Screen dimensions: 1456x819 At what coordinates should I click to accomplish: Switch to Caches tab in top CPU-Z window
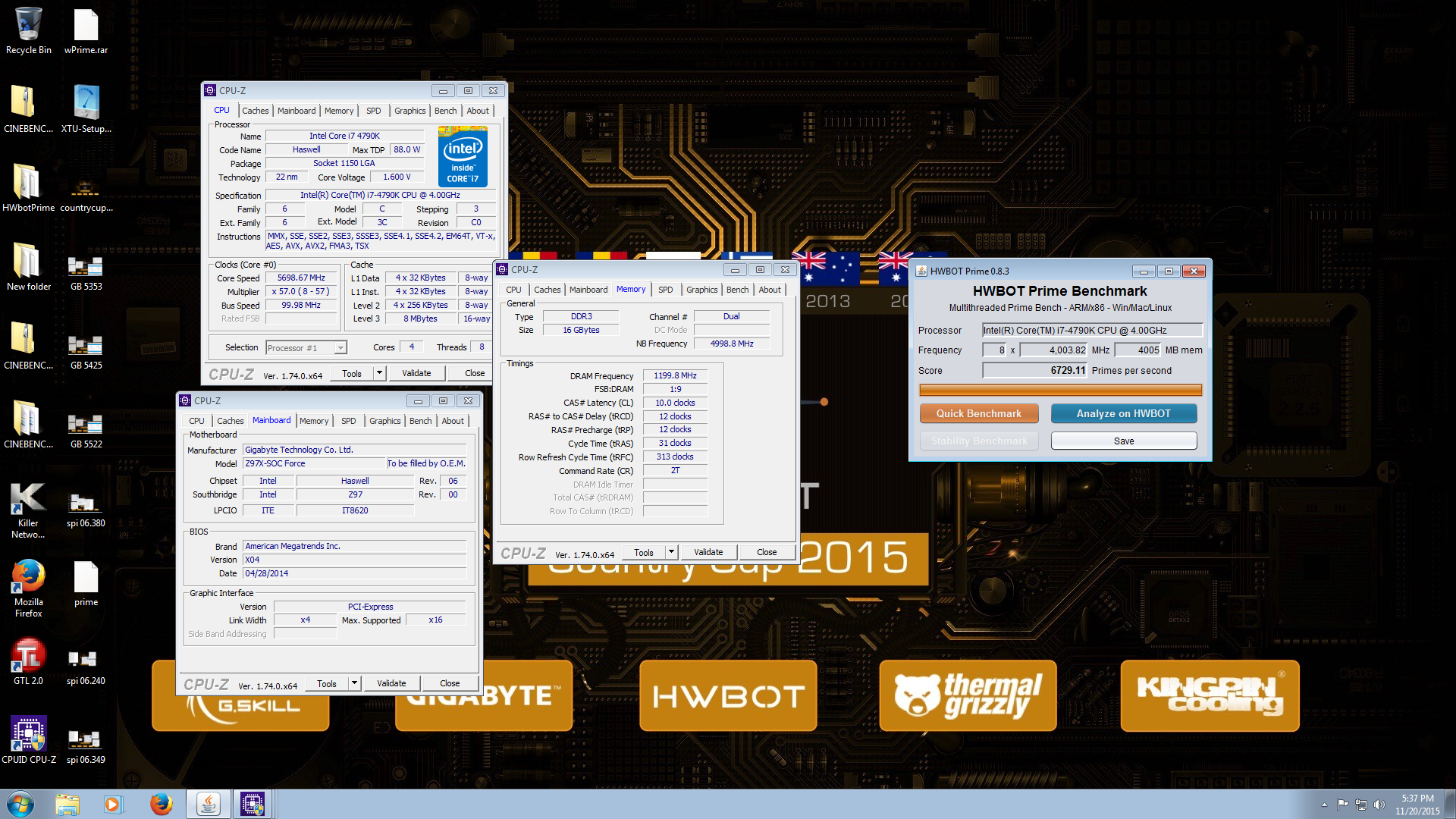tap(256, 111)
